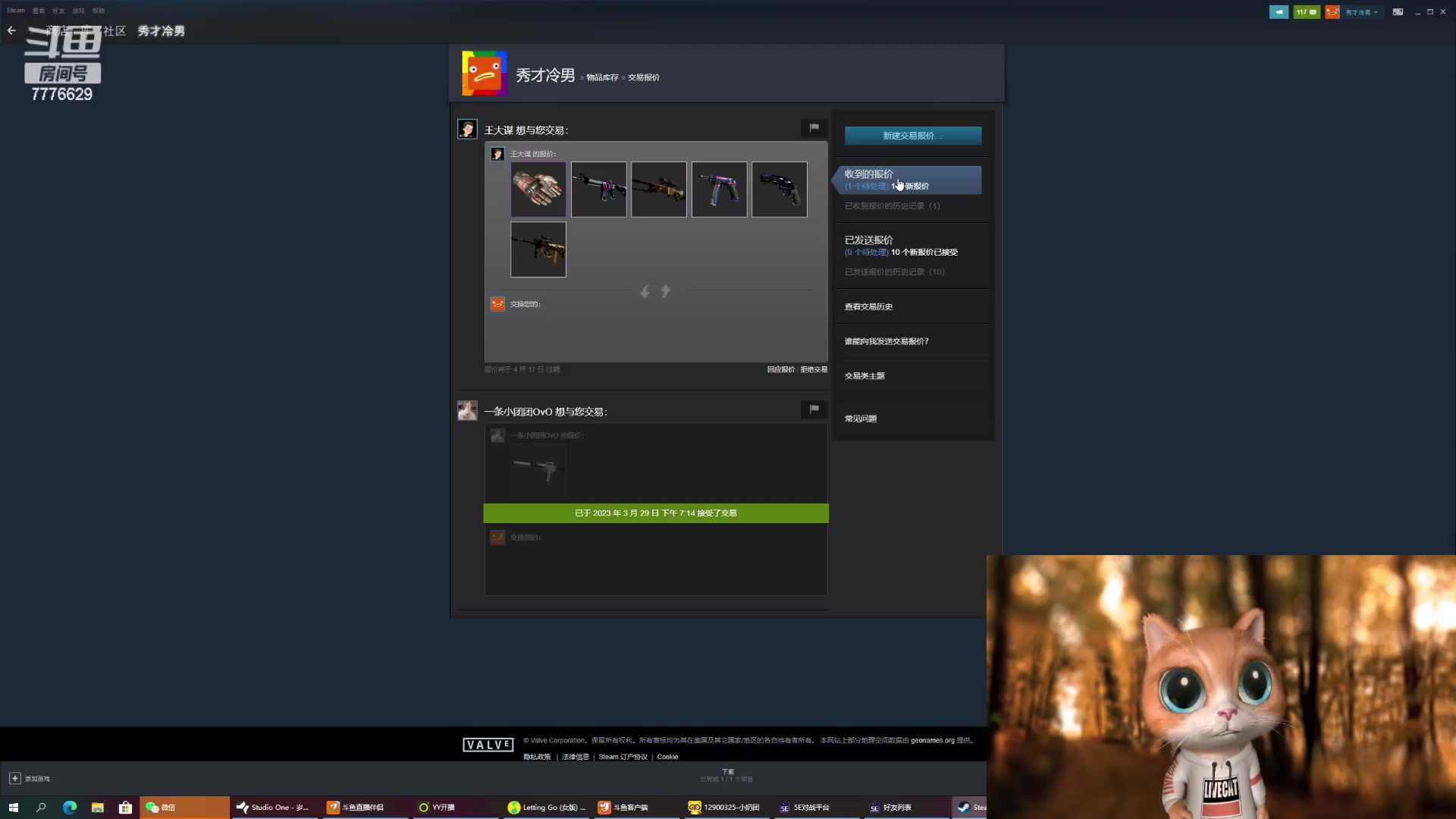Screen dimensions: 1456x819
Task: Toggle Big Picture mode icon
Action: pos(1398,12)
